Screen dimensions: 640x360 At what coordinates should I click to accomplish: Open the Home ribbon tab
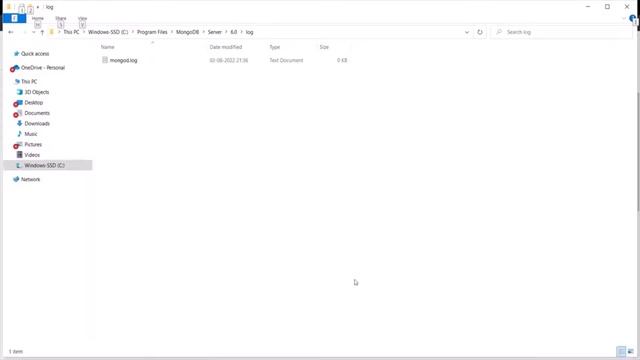(x=38, y=18)
